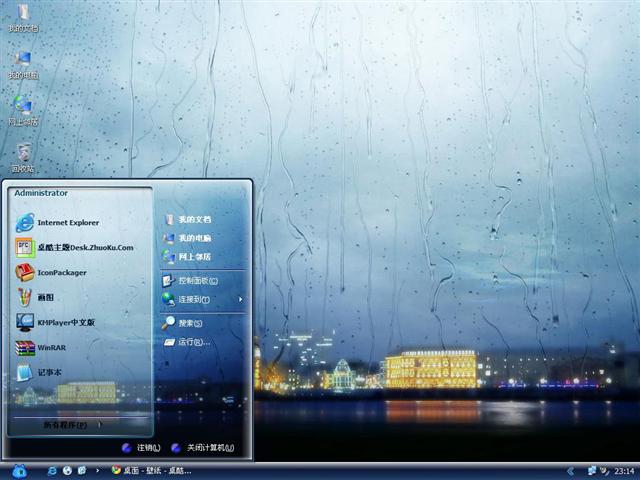This screenshot has width=640, height=480.
Task: Open 连接到 menu item in Start menu
Action: (x=187, y=299)
